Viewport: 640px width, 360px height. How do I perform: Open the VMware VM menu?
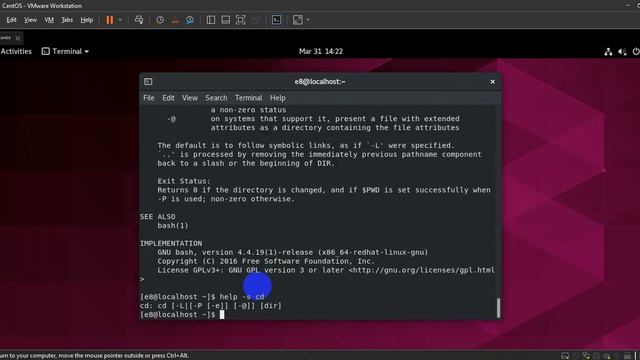pos(49,20)
